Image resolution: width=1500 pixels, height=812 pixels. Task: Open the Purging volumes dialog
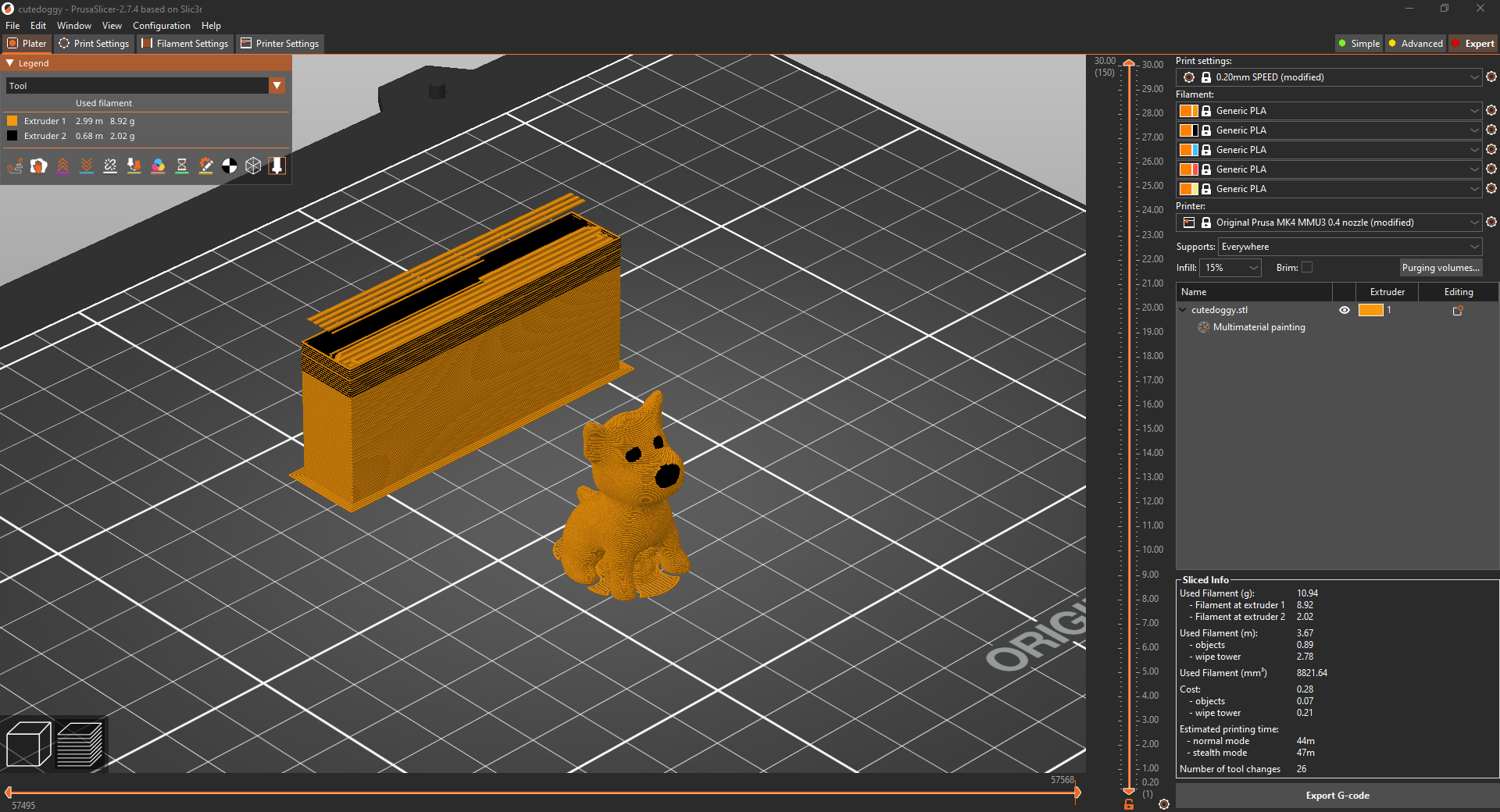click(1441, 267)
